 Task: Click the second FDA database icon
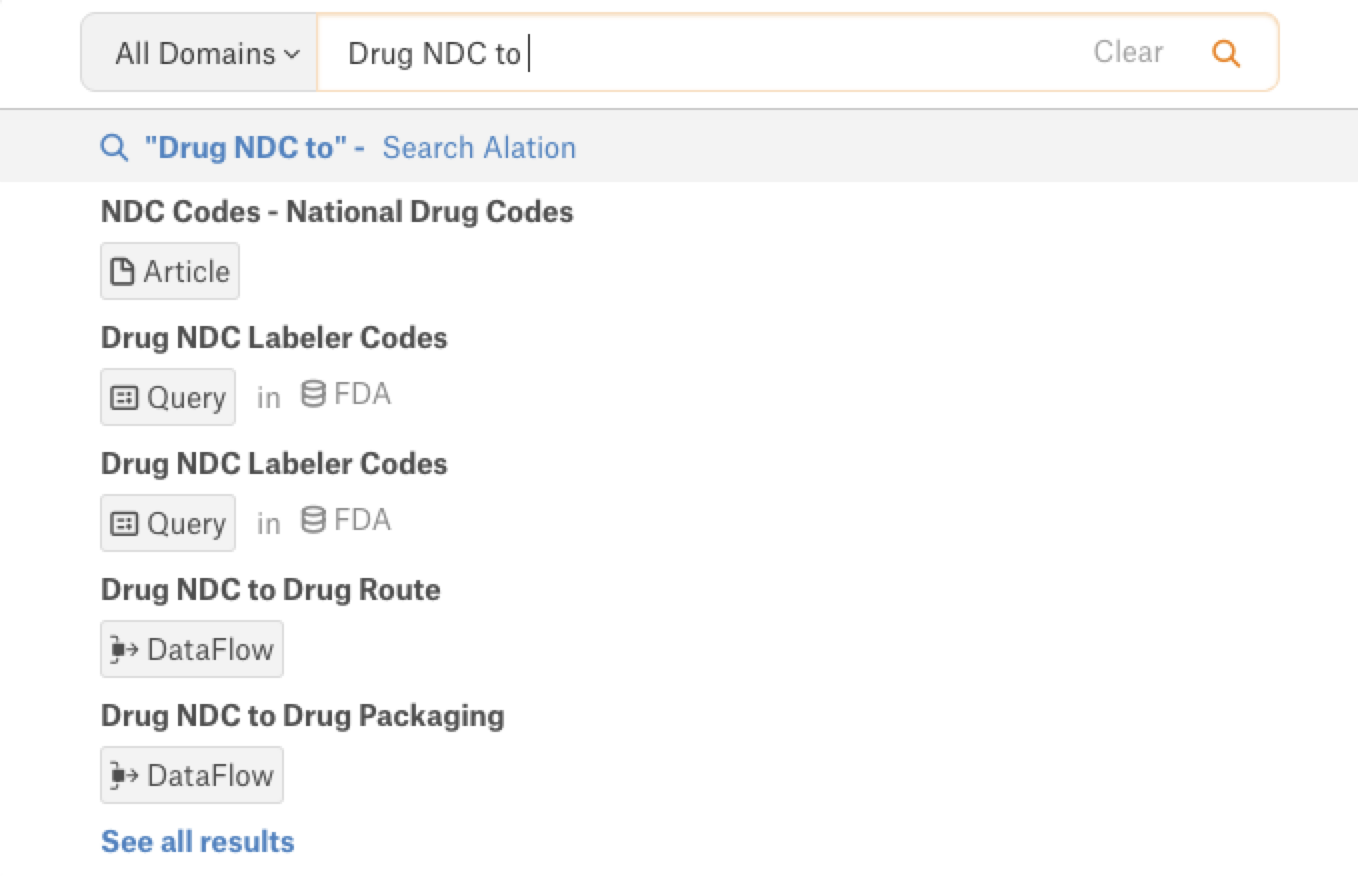coord(313,521)
